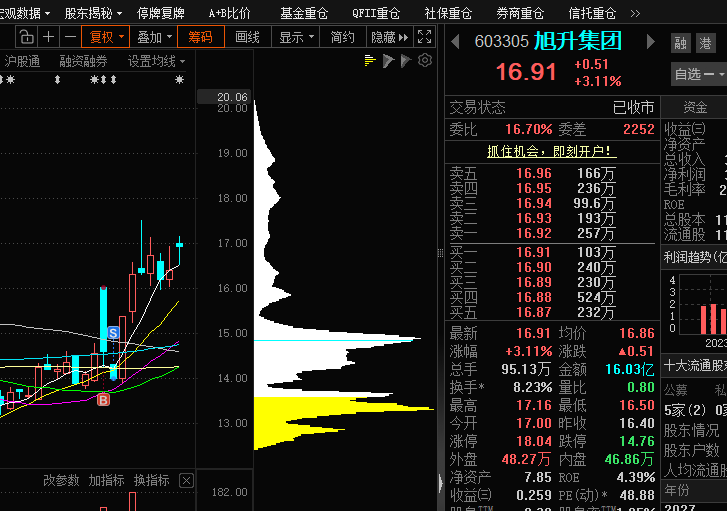This screenshot has height=511, width=727.
Task: Enter fullscreen with the expand-arrows icon
Action: tap(424, 37)
